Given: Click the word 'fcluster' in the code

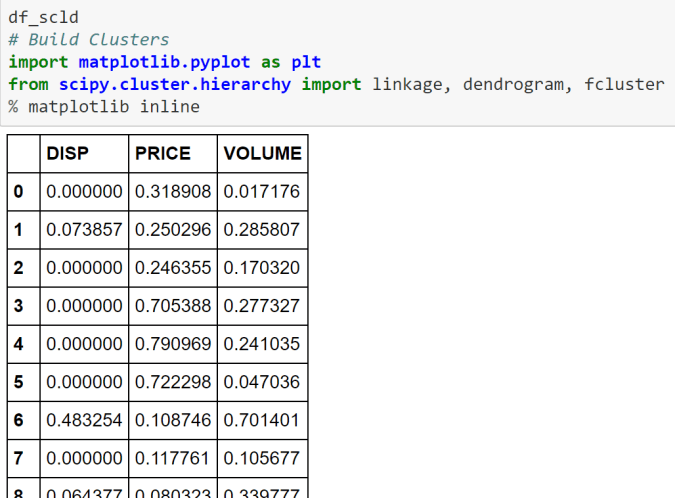Looking at the screenshot, I should click(x=627, y=84).
